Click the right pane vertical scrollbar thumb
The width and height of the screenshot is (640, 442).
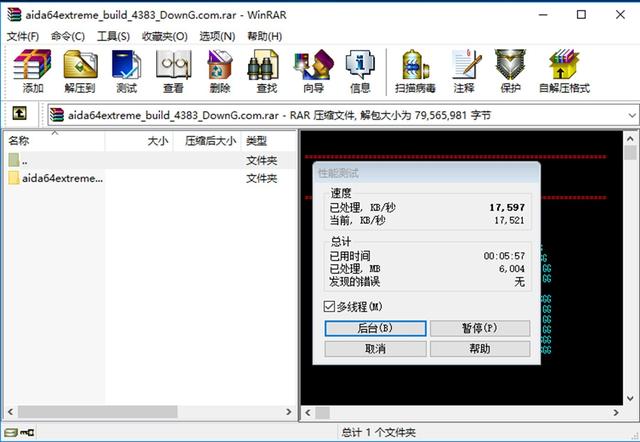coord(631,153)
